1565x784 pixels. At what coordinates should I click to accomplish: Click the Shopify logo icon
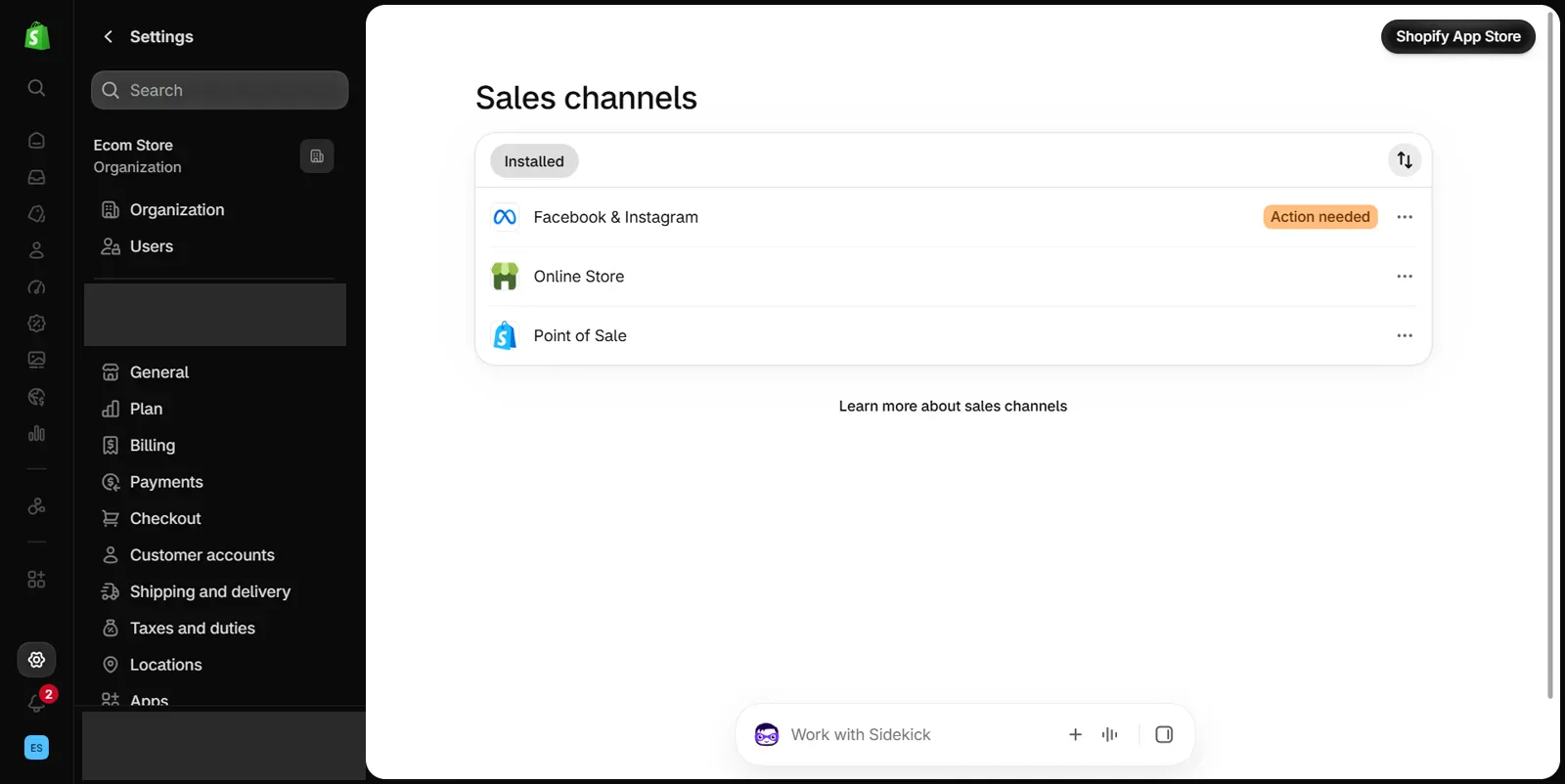pos(37,36)
